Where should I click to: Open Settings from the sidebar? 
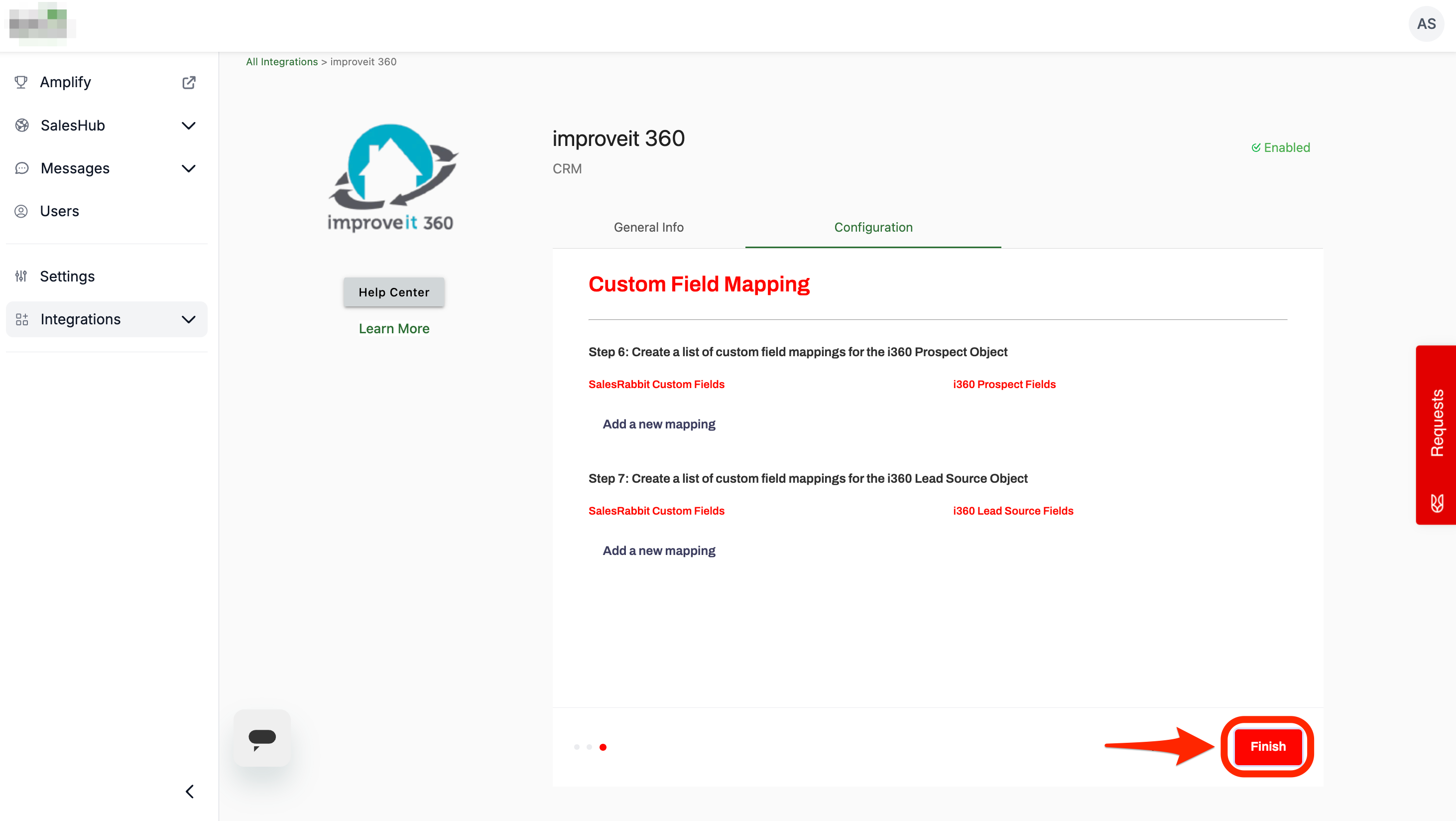point(67,276)
